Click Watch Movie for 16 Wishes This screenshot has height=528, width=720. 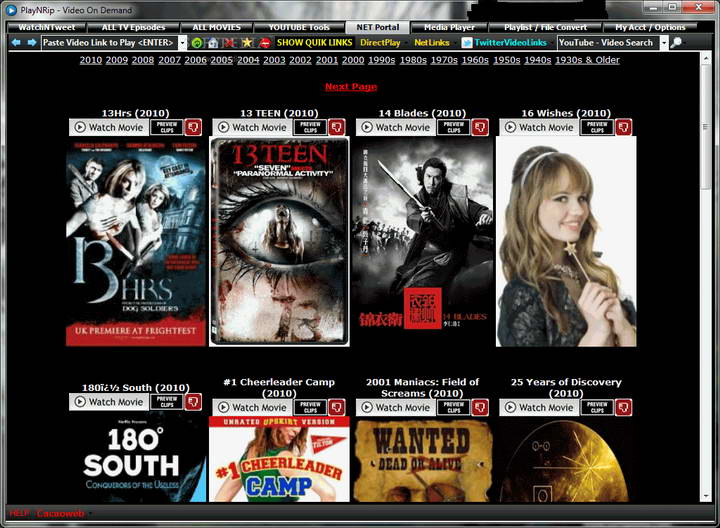[540, 127]
